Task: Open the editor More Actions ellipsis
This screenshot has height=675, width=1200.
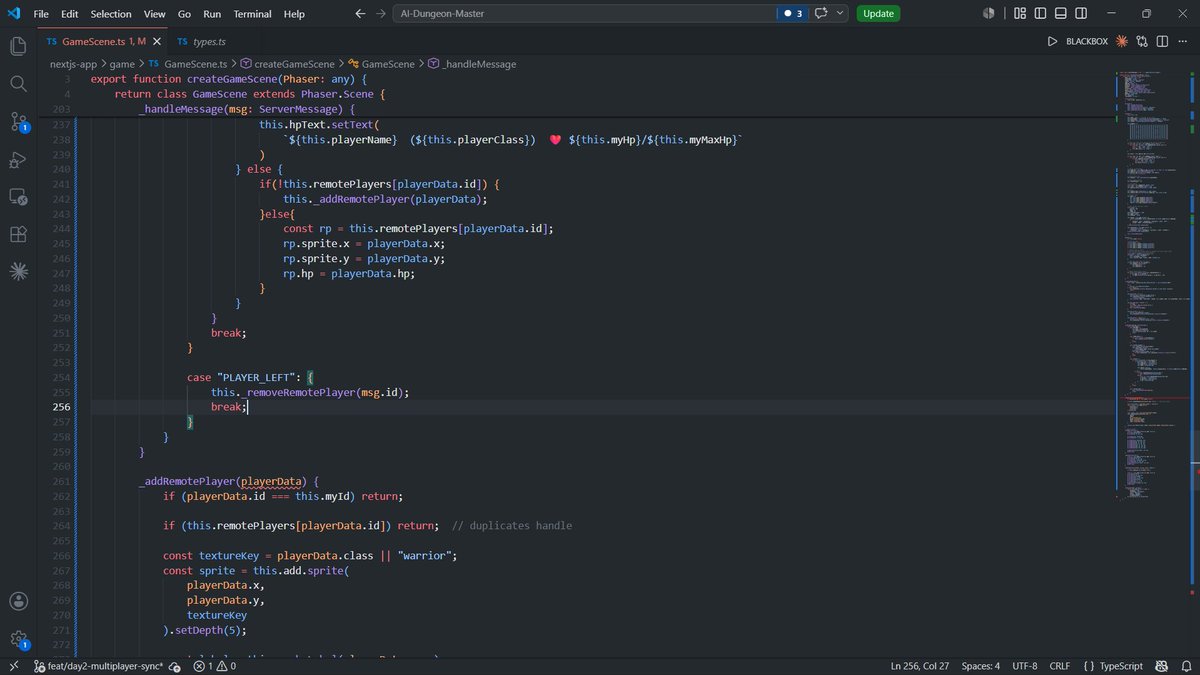Action: (1183, 42)
